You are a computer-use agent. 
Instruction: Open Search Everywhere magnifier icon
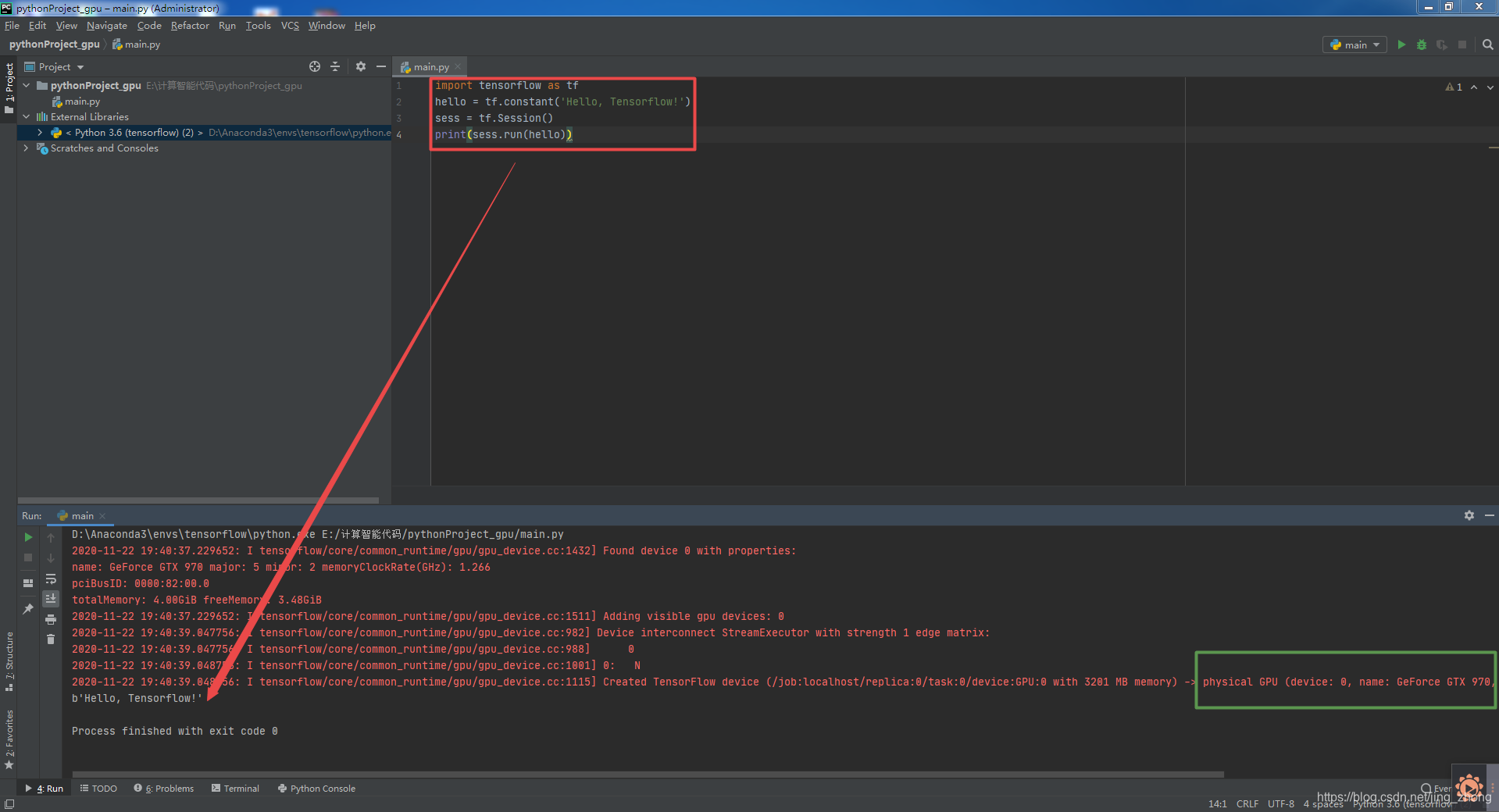click(x=1487, y=45)
